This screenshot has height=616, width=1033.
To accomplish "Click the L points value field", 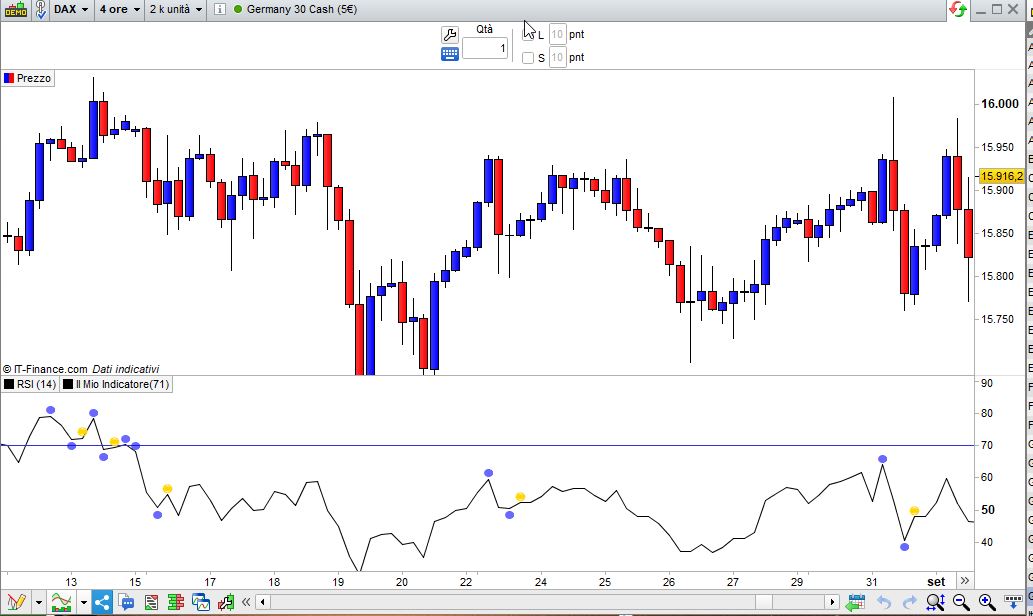I will (557, 34).
